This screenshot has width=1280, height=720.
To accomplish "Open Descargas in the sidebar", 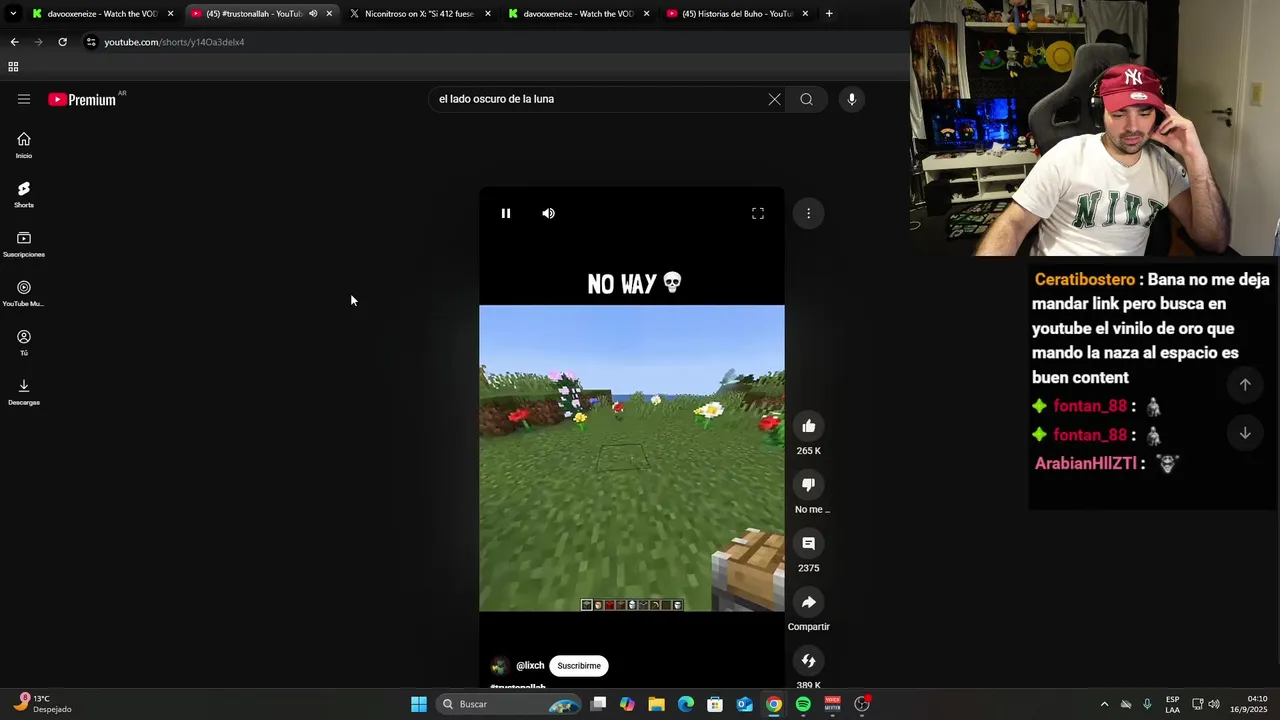I will point(24,392).
